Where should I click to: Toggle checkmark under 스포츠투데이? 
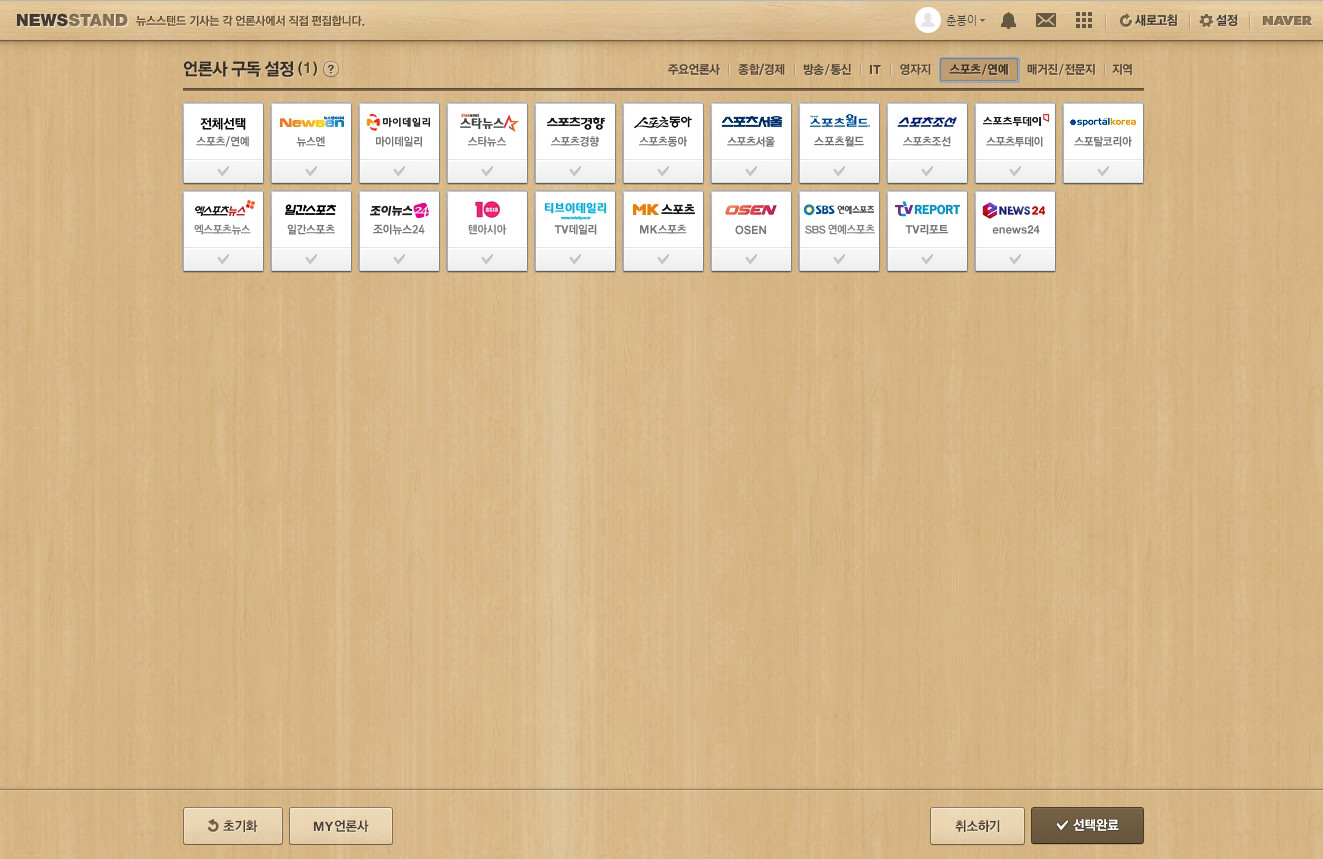(1015, 171)
